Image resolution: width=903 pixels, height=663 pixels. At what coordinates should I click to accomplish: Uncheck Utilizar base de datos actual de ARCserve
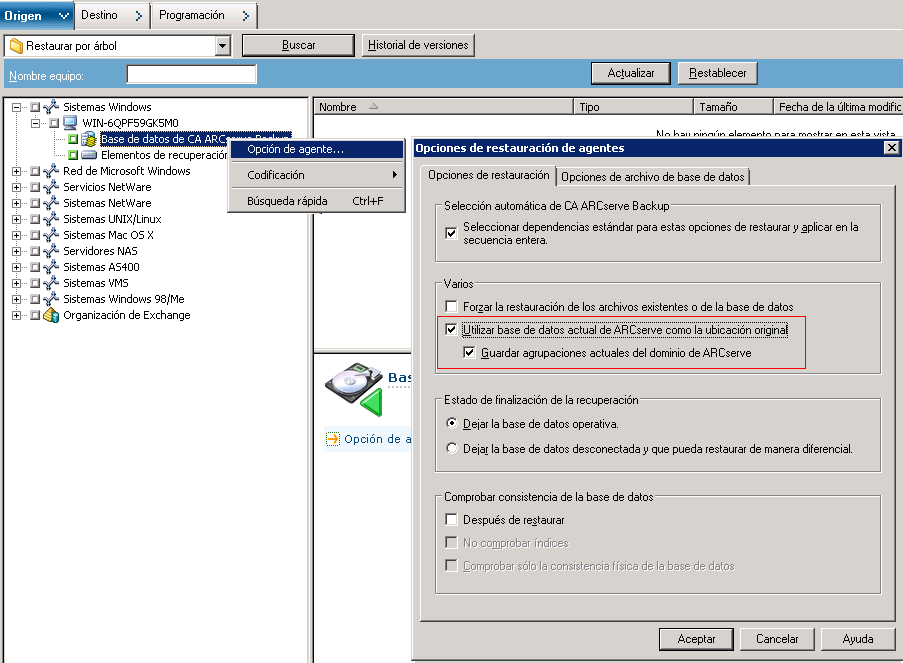[452, 329]
